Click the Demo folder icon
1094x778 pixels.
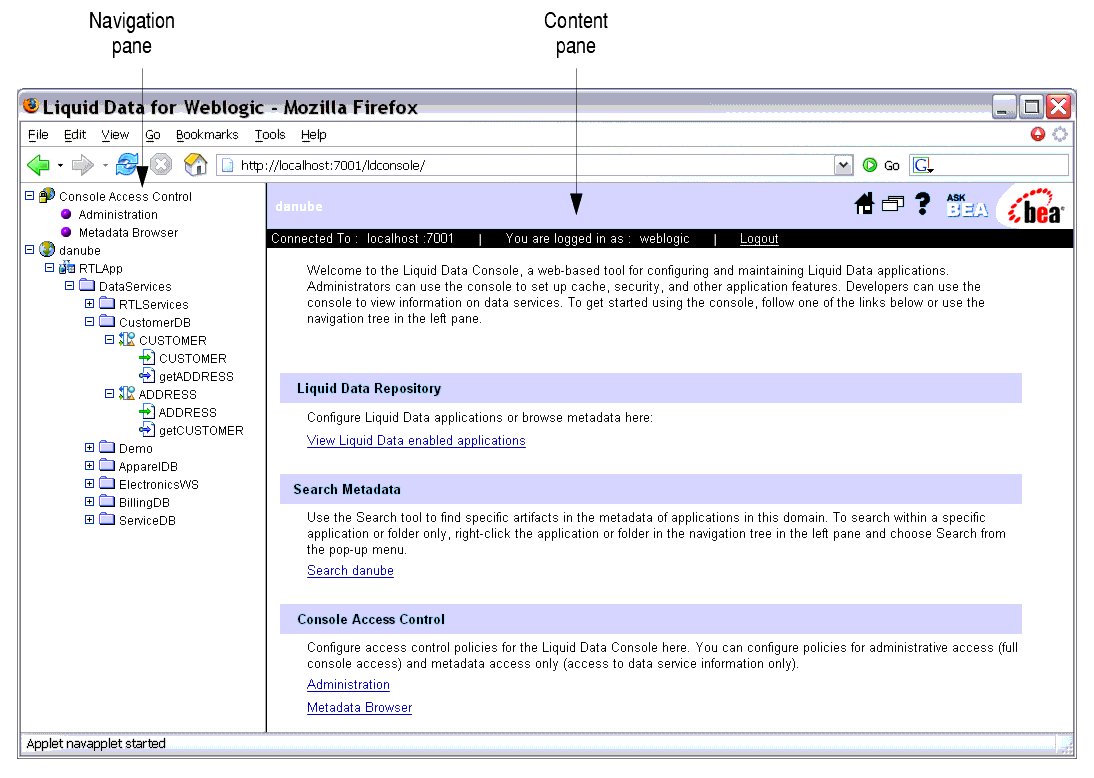click(x=107, y=447)
